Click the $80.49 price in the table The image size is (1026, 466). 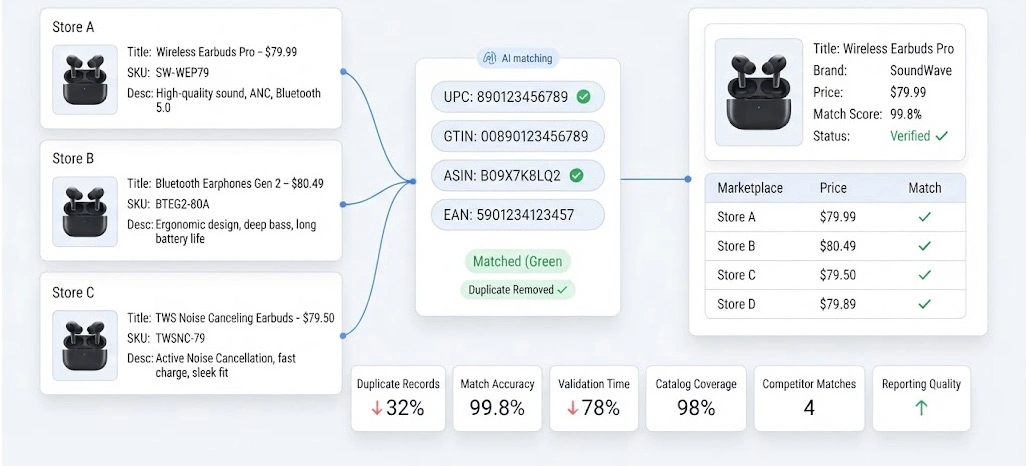(x=838, y=246)
